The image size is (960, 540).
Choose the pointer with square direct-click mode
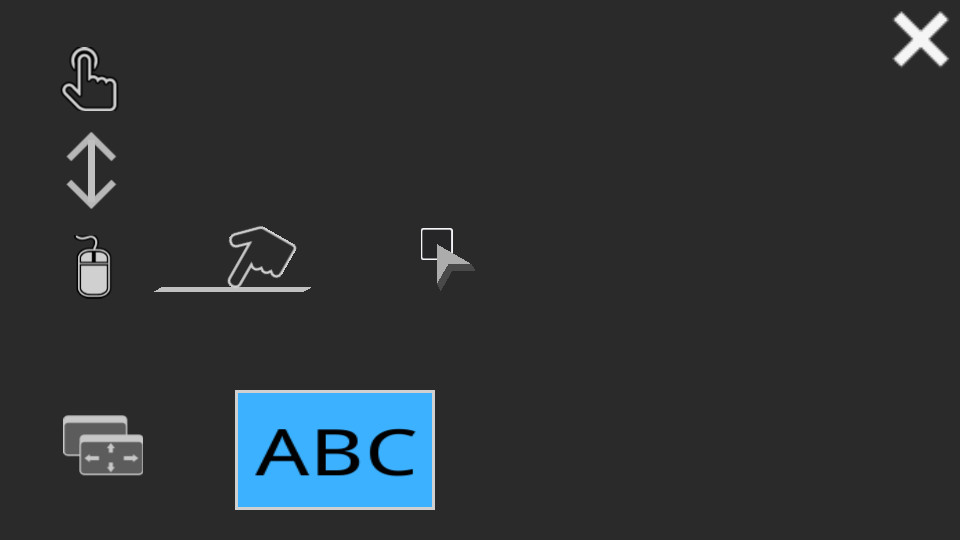point(448,258)
